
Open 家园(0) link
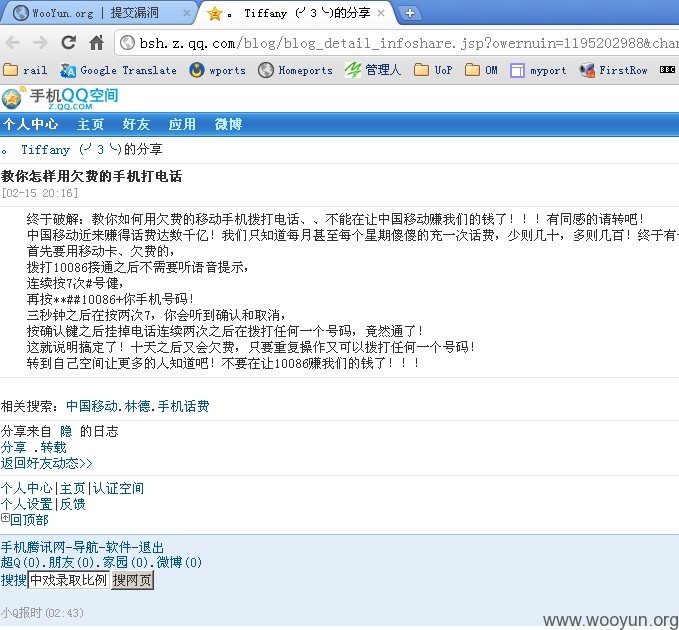point(125,562)
